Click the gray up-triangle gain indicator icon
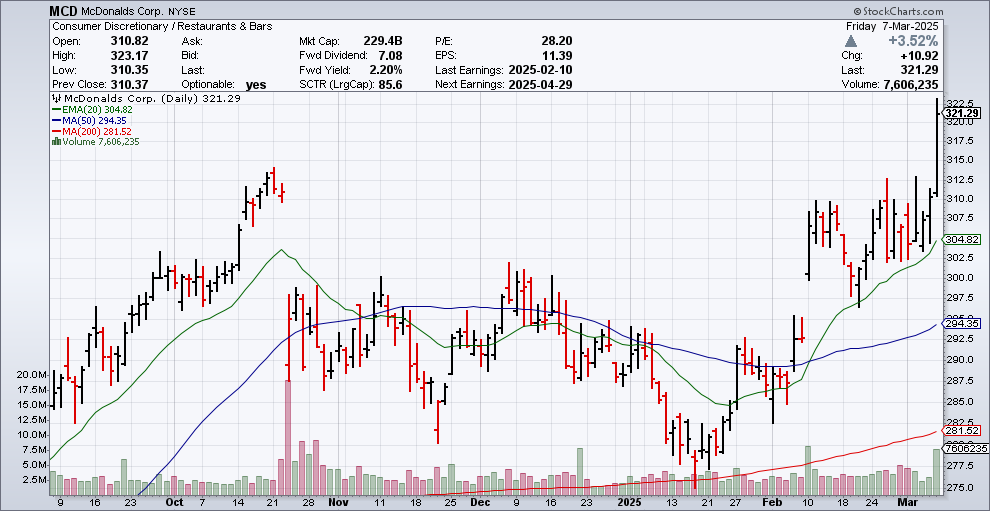This screenshot has height=511, width=990. tap(850, 41)
